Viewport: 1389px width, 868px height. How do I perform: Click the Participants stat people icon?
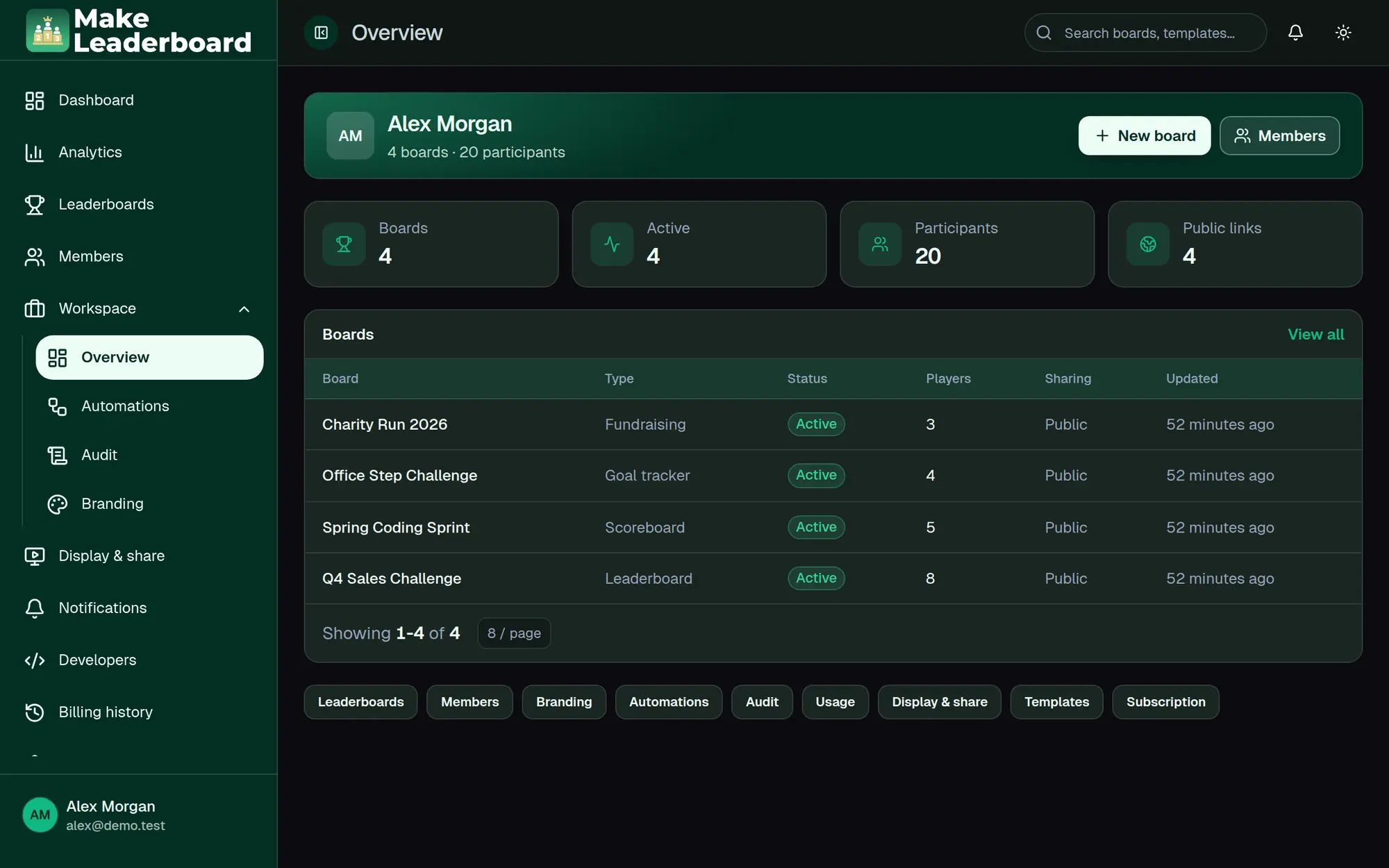click(x=880, y=244)
